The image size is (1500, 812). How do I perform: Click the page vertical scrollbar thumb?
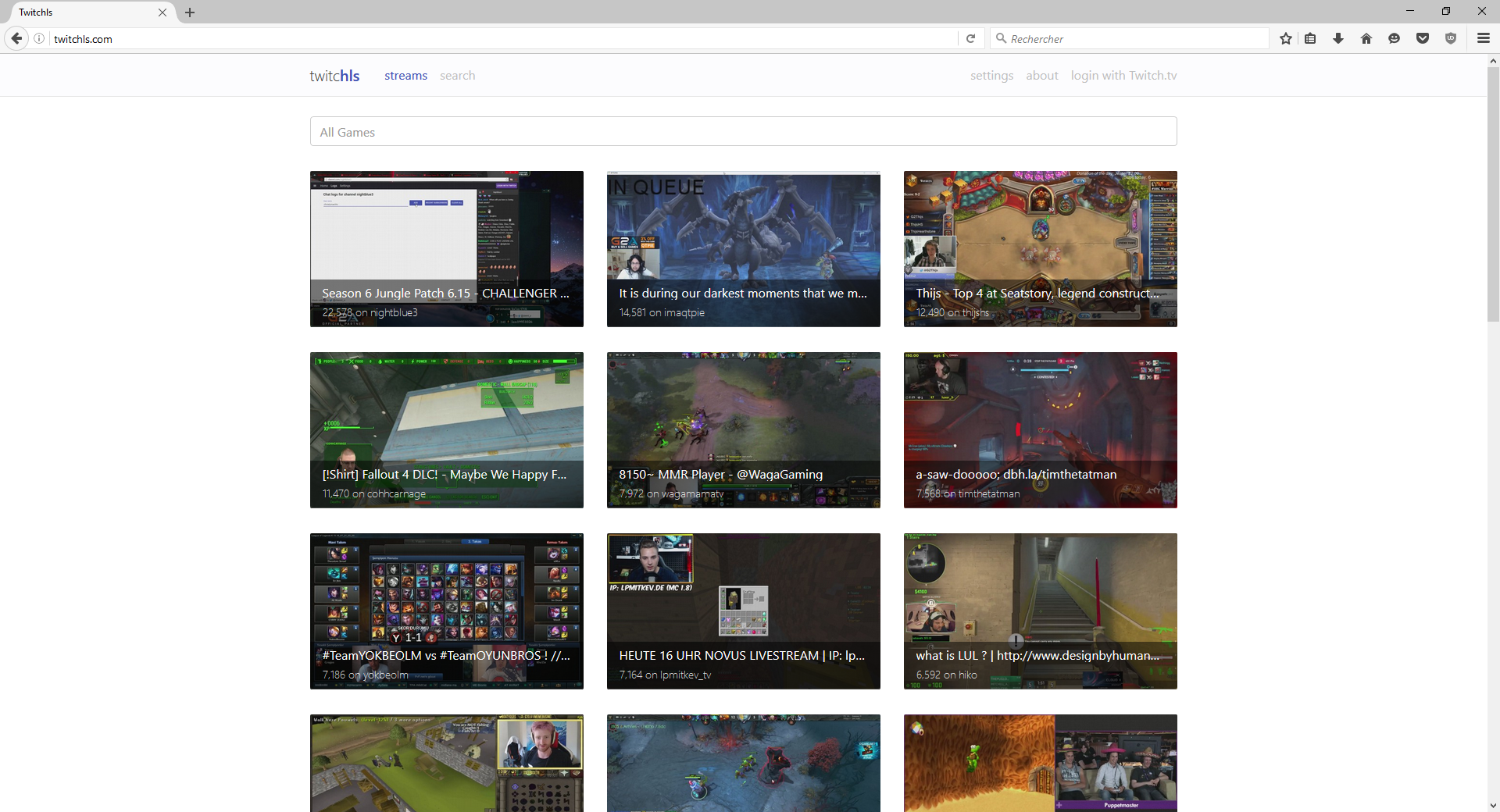[x=1493, y=194]
